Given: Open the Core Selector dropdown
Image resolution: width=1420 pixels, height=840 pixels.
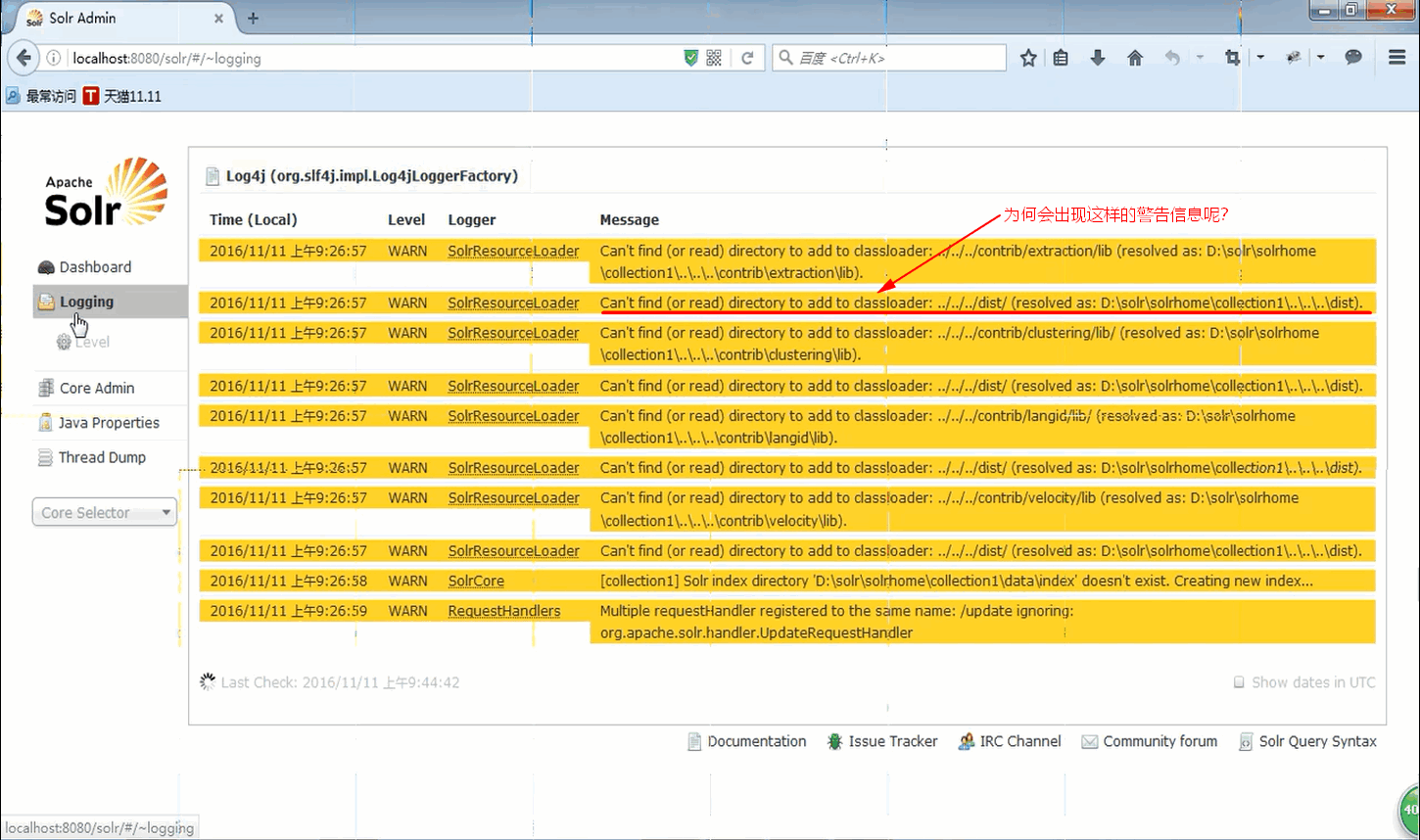Looking at the screenshot, I should point(103,511).
